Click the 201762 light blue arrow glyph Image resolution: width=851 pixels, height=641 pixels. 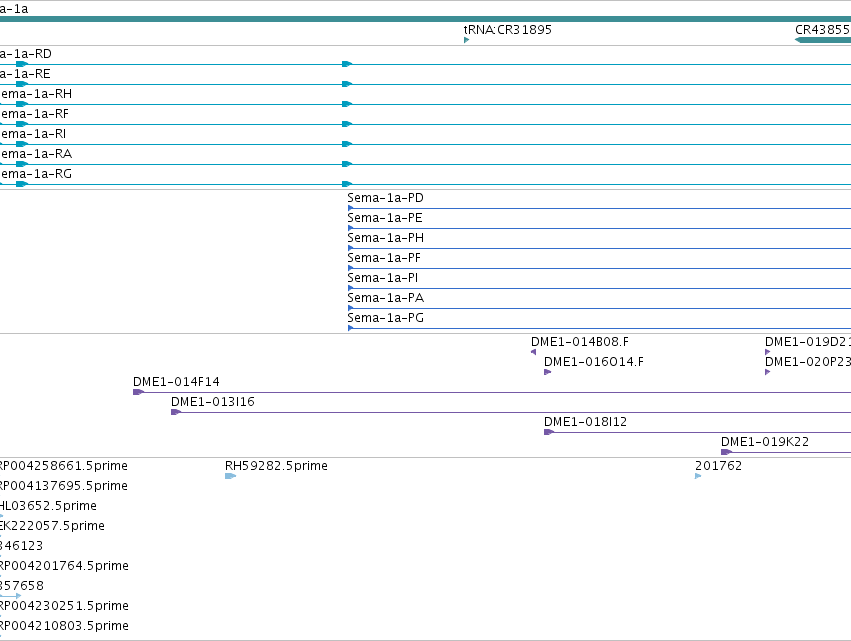tap(698, 476)
